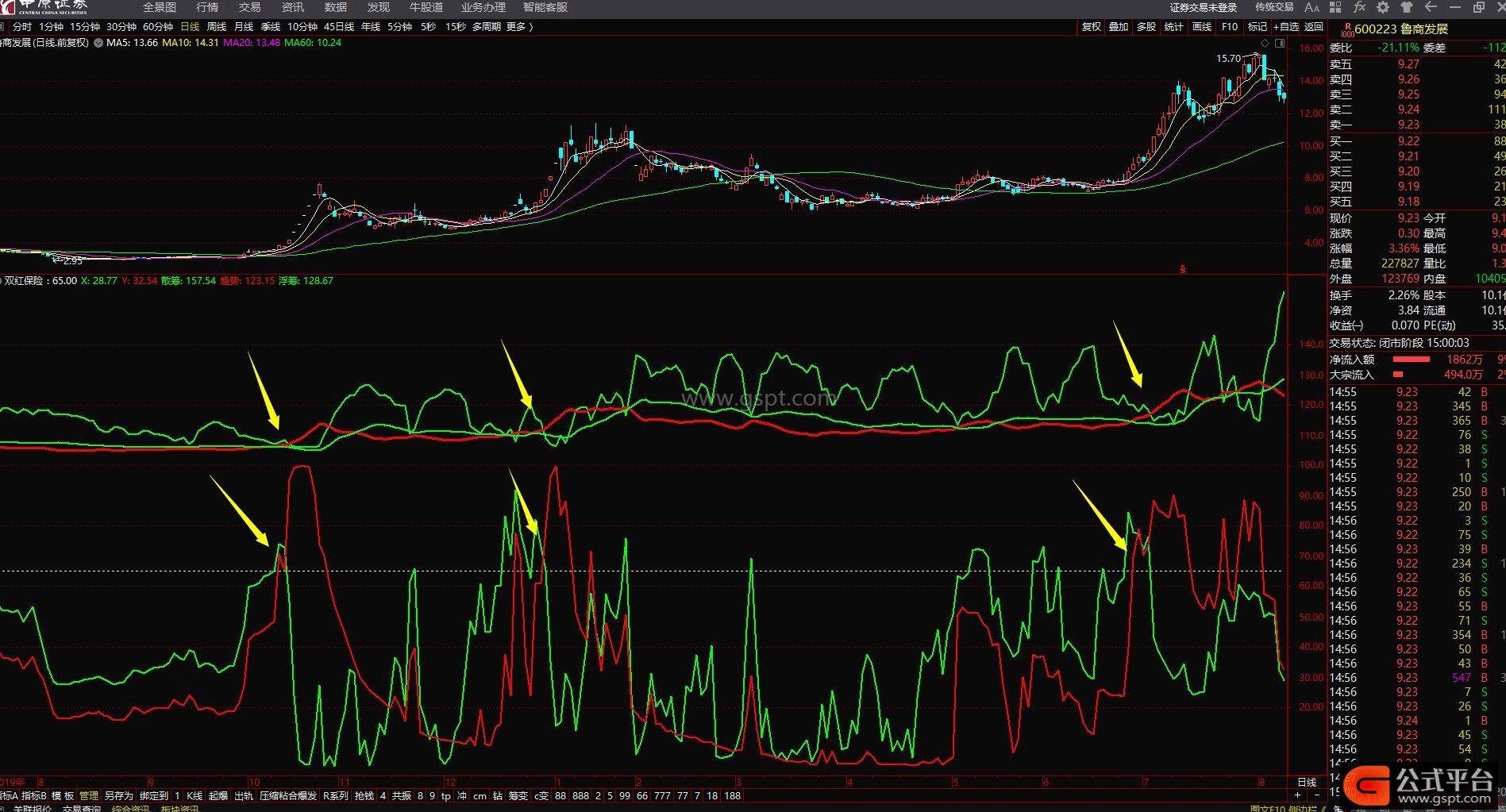1506x812 pixels.
Task: Open the 牛股道 menu
Action: (x=426, y=7)
